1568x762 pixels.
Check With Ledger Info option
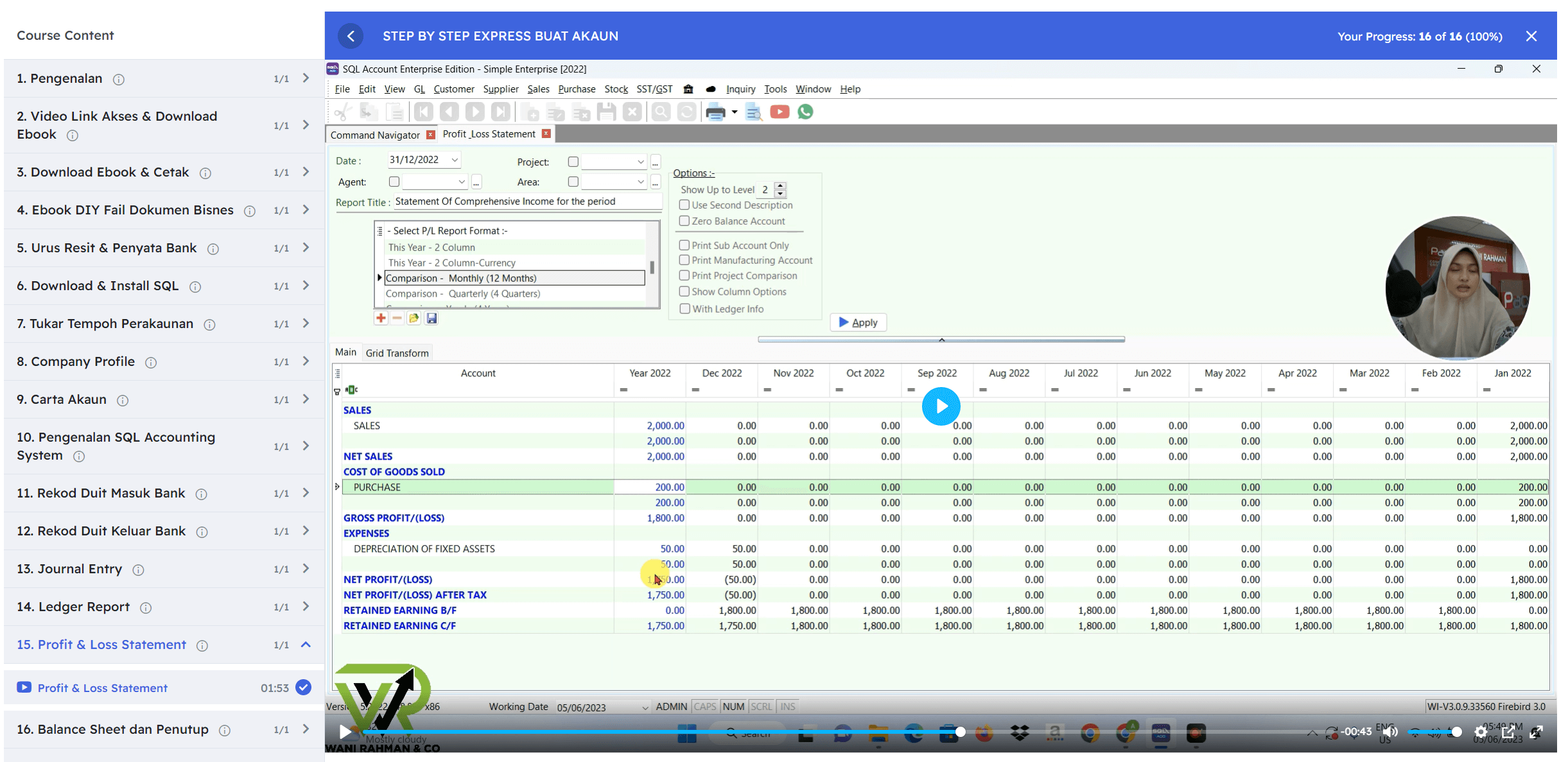pyautogui.click(x=684, y=309)
